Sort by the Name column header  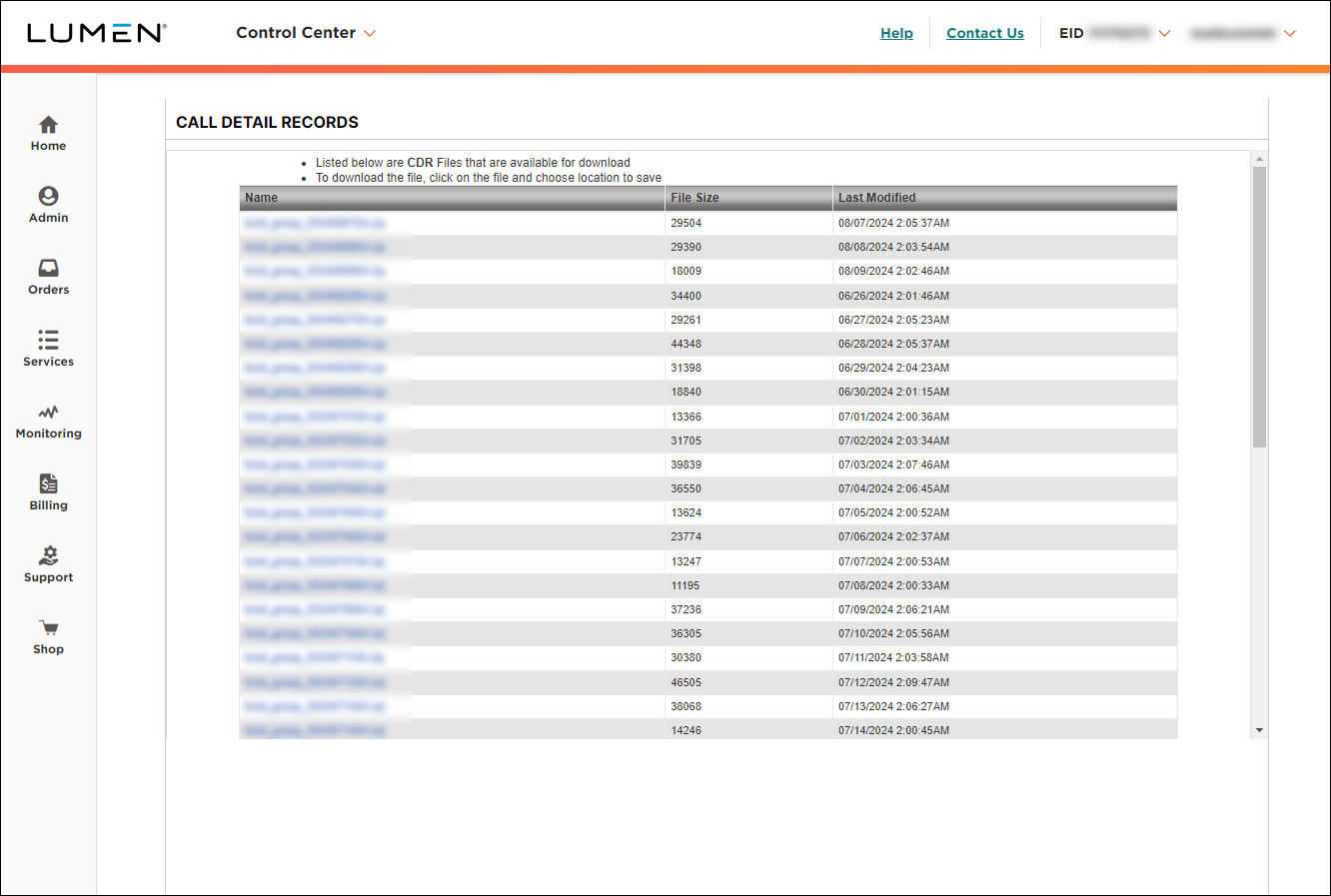[262, 198]
